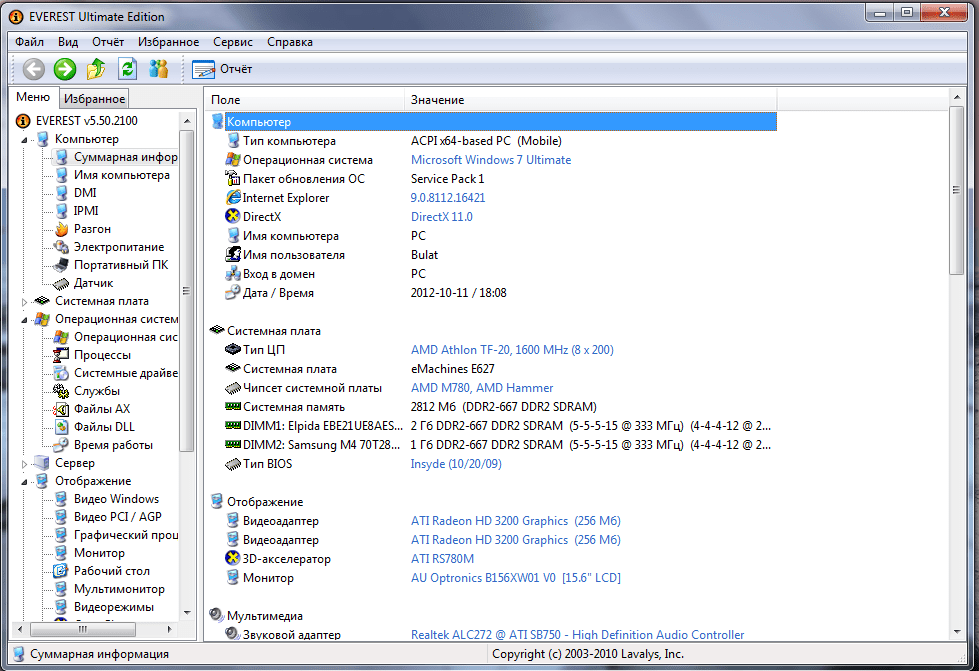Select Электропитание in the tree

point(118,247)
